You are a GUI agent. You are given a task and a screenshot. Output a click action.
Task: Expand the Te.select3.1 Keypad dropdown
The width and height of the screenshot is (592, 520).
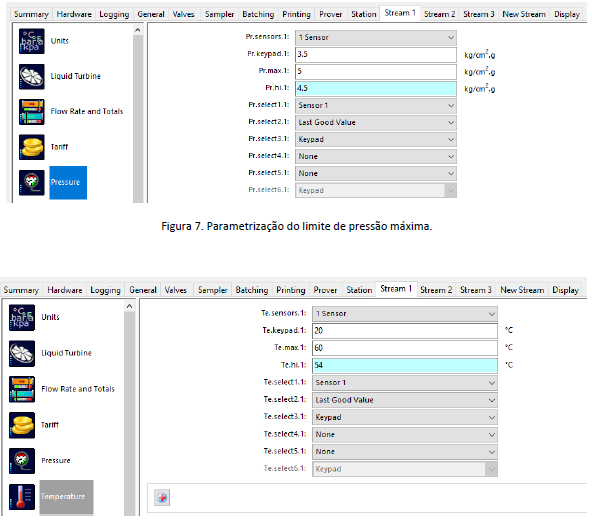pos(405,417)
